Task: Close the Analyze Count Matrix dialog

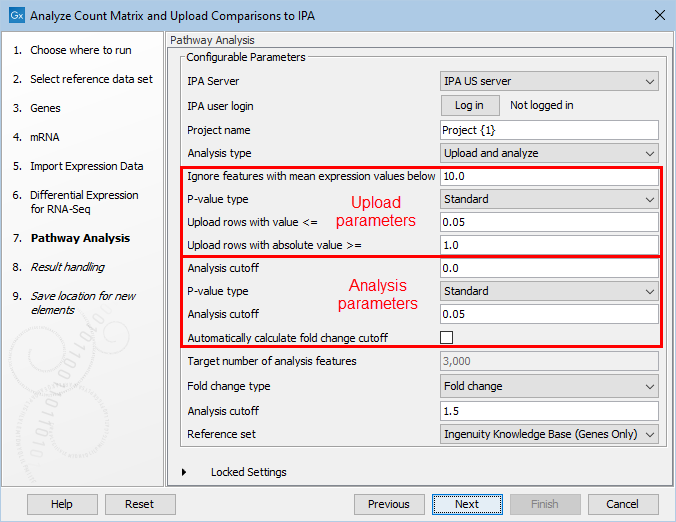Action: tap(658, 15)
